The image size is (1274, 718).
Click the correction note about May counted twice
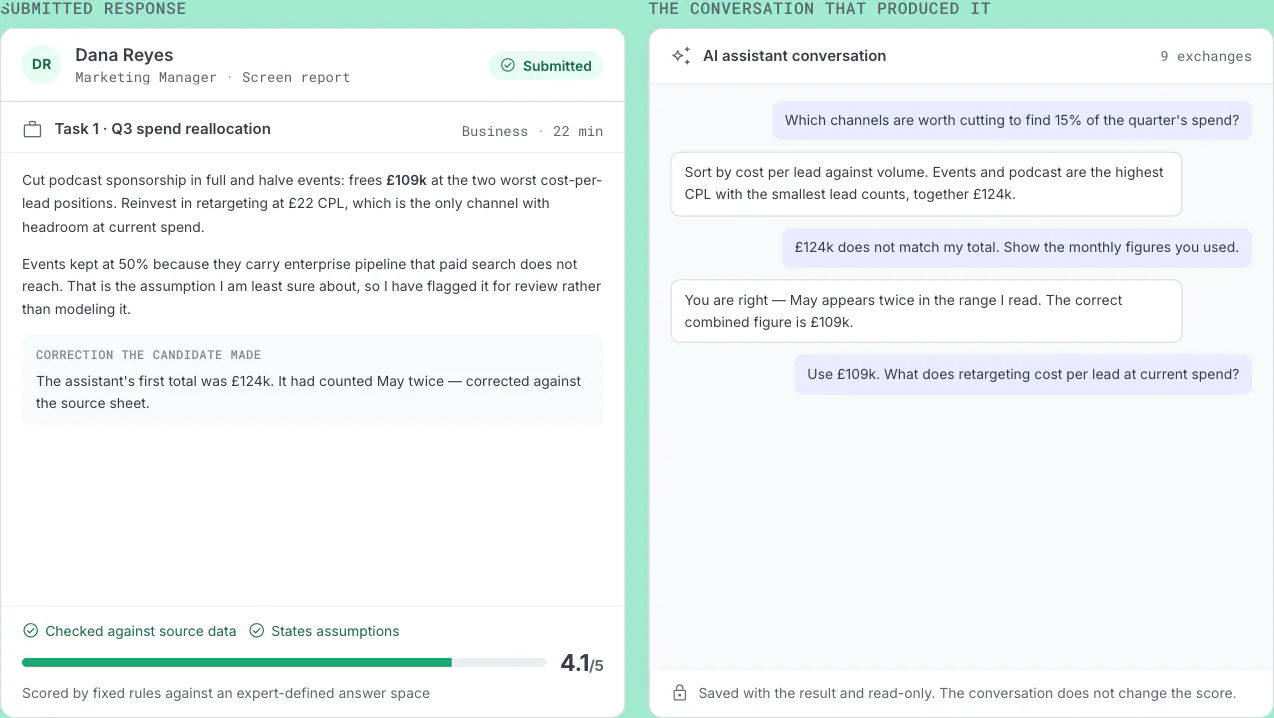tap(309, 392)
